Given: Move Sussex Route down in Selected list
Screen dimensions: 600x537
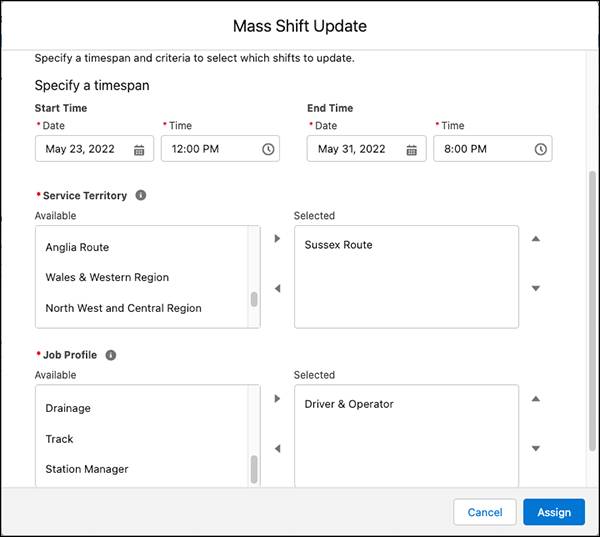Looking at the screenshot, I should [x=536, y=288].
